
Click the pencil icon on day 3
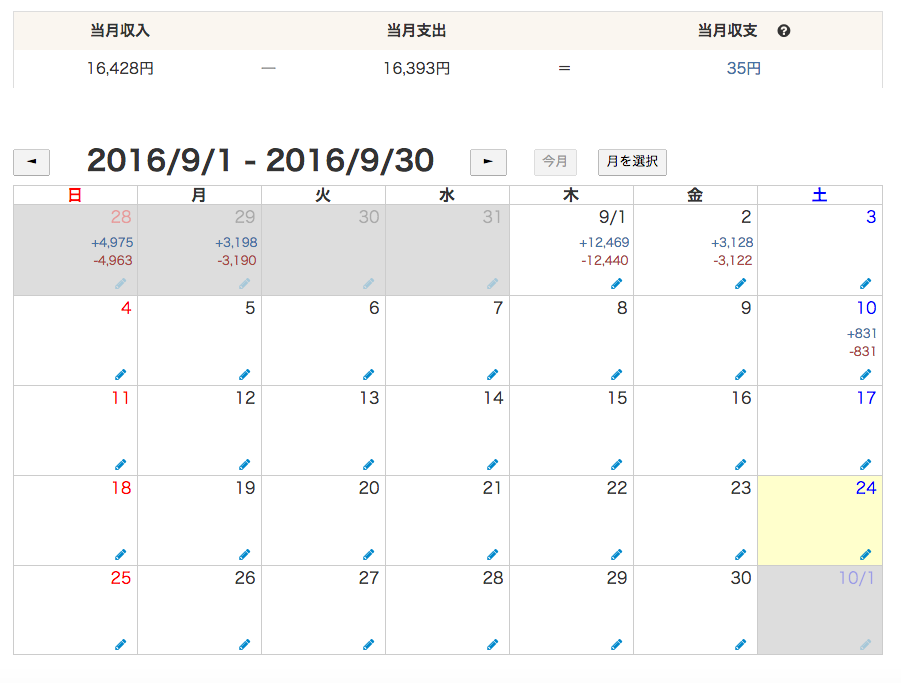click(x=865, y=283)
